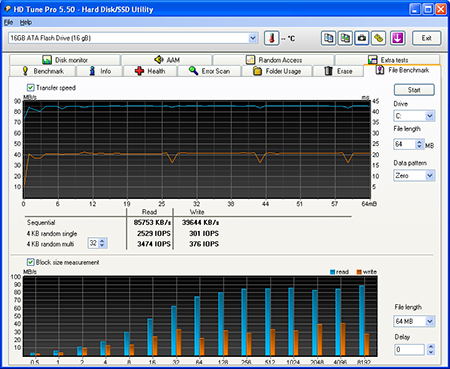Click the Start button
This screenshot has height=369, width=450.
pyautogui.click(x=414, y=90)
